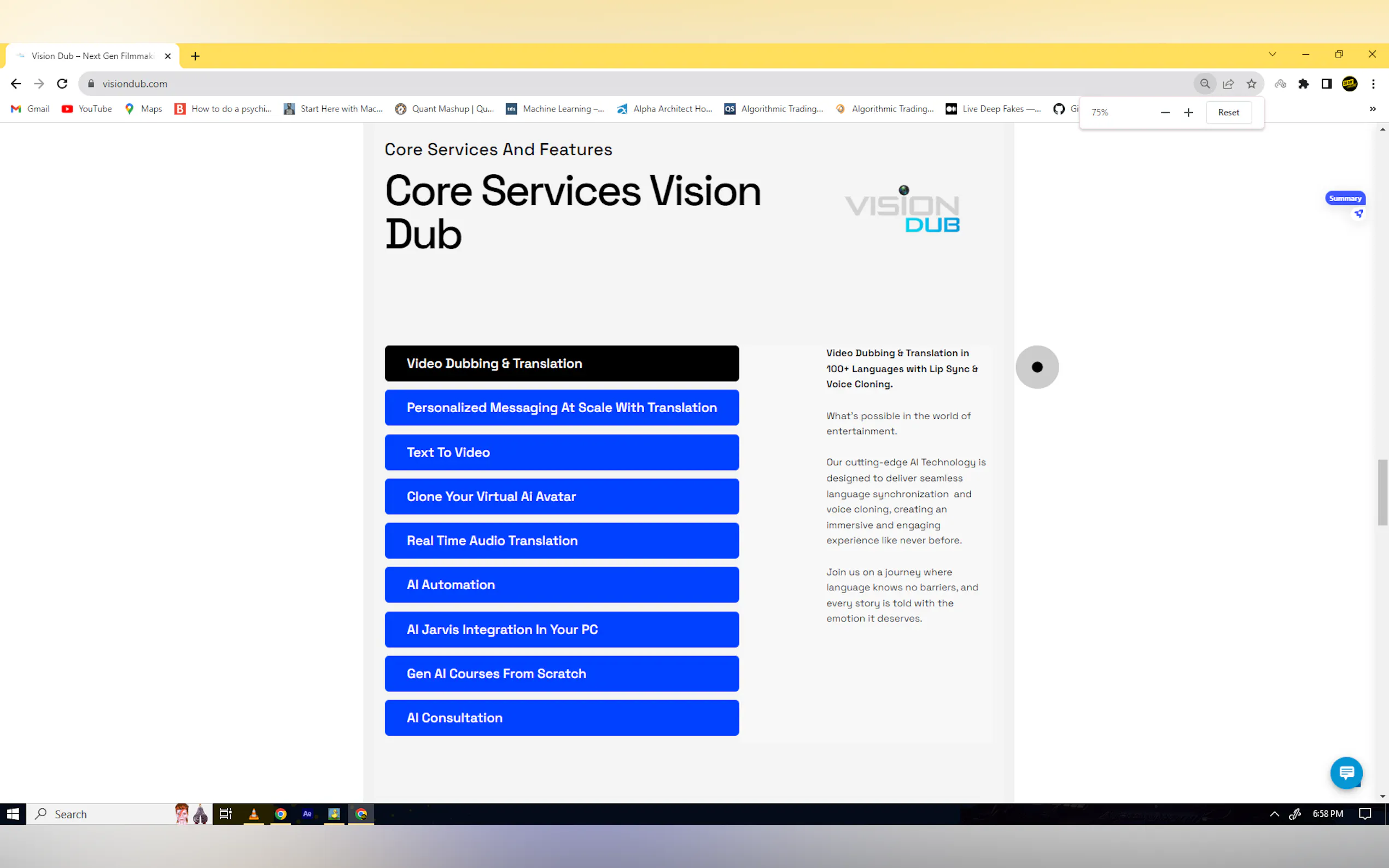Viewport: 1389px width, 868px height.
Task: Expand hidden bookmarks overflow chevron
Action: click(x=1373, y=109)
